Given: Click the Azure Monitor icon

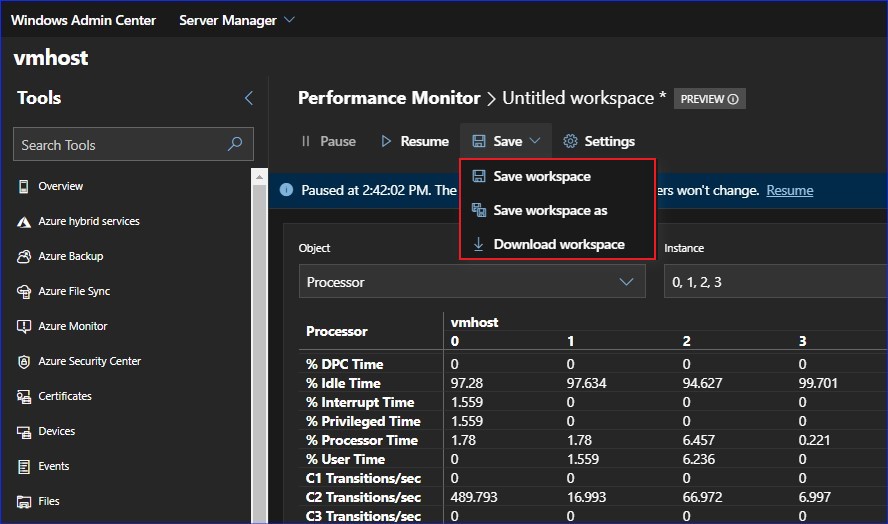Looking at the screenshot, I should tap(24, 327).
